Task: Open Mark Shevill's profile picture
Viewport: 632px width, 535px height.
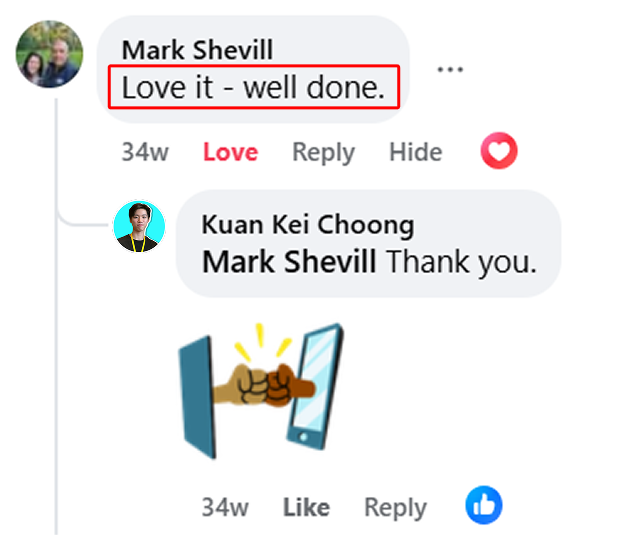Action: click(49, 54)
